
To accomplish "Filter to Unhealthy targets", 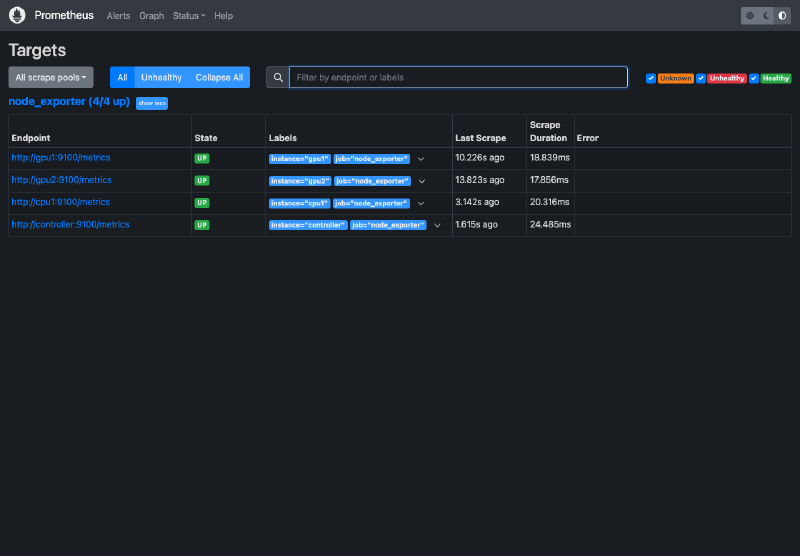I will pos(161,78).
